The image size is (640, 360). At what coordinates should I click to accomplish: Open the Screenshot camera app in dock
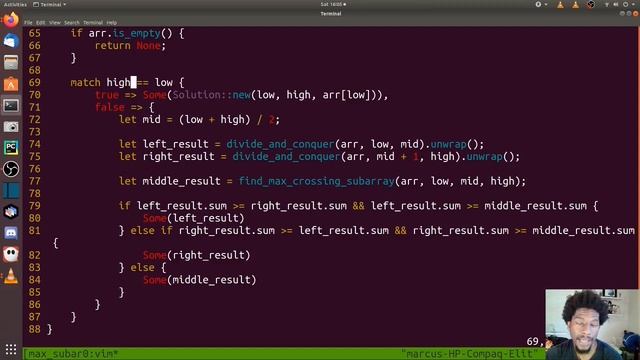[x=11, y=127]
